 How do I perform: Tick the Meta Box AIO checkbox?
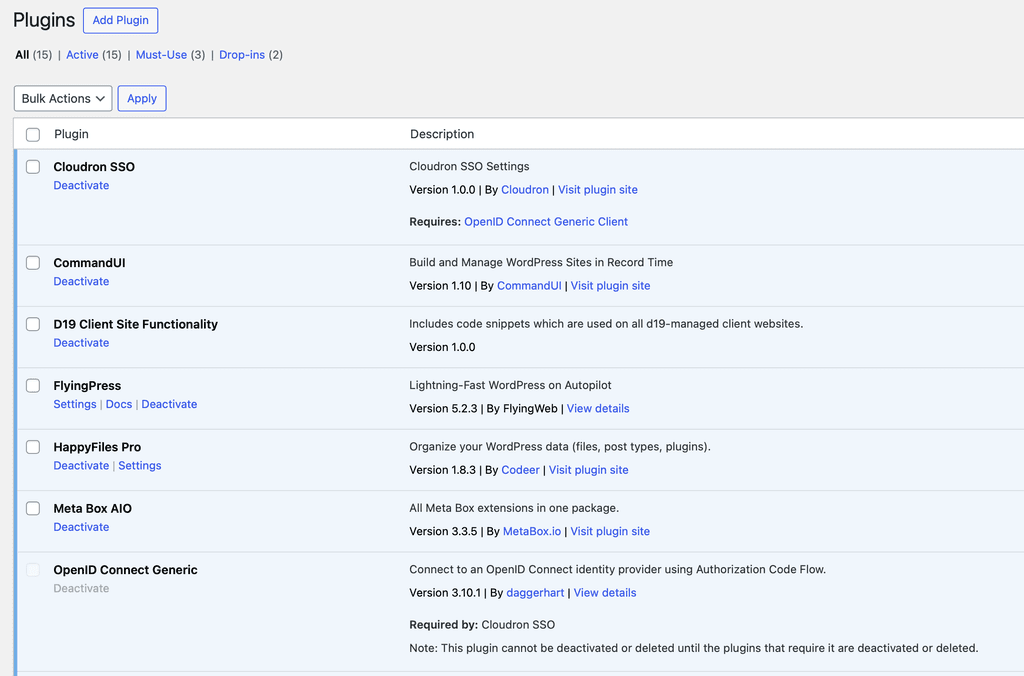click(x=33, y=509)
